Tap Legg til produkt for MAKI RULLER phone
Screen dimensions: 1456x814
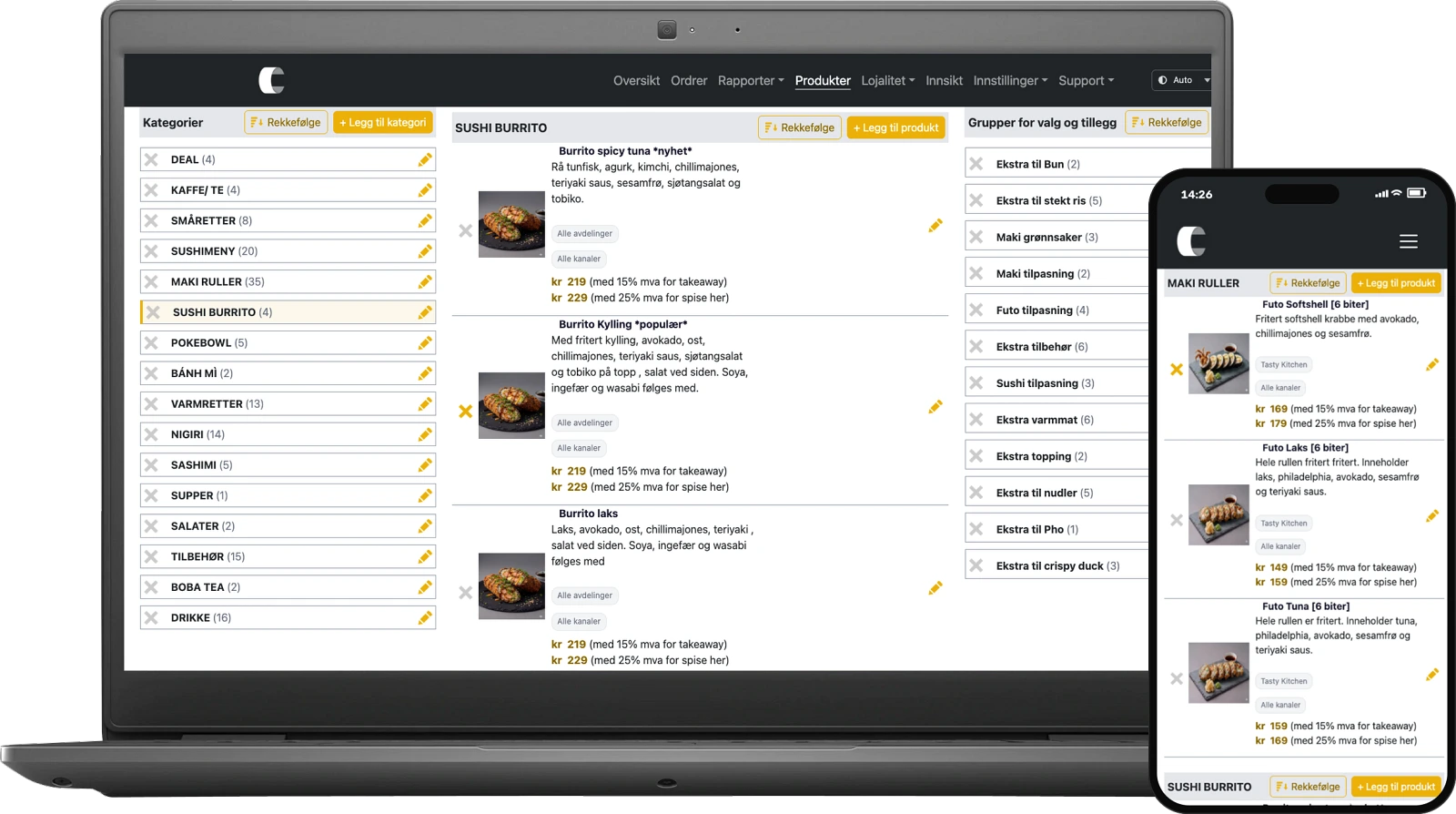click(1397, 283)
